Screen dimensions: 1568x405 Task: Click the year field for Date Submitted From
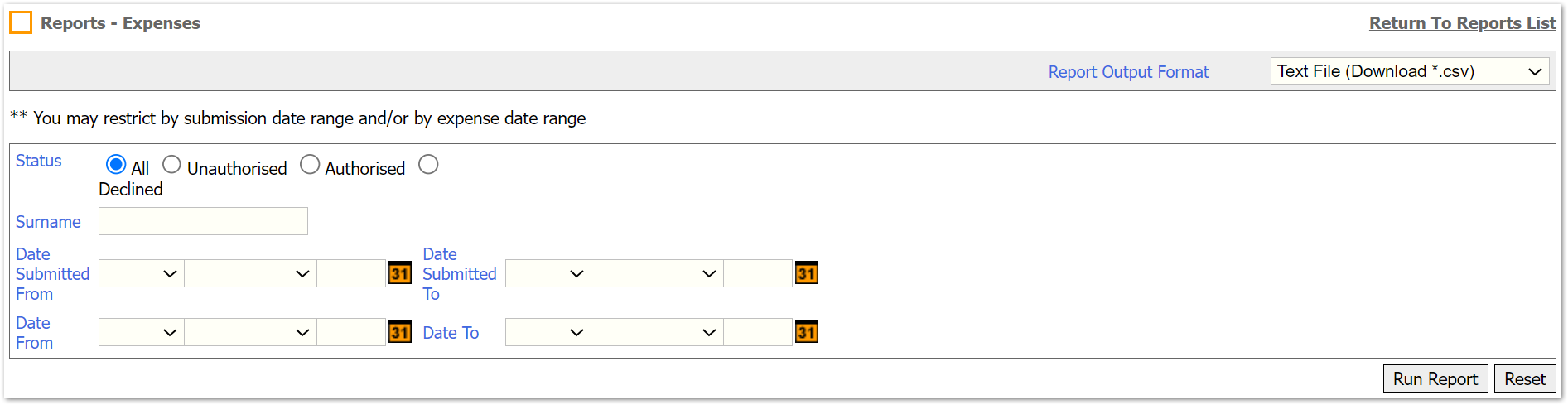(351, 273)
